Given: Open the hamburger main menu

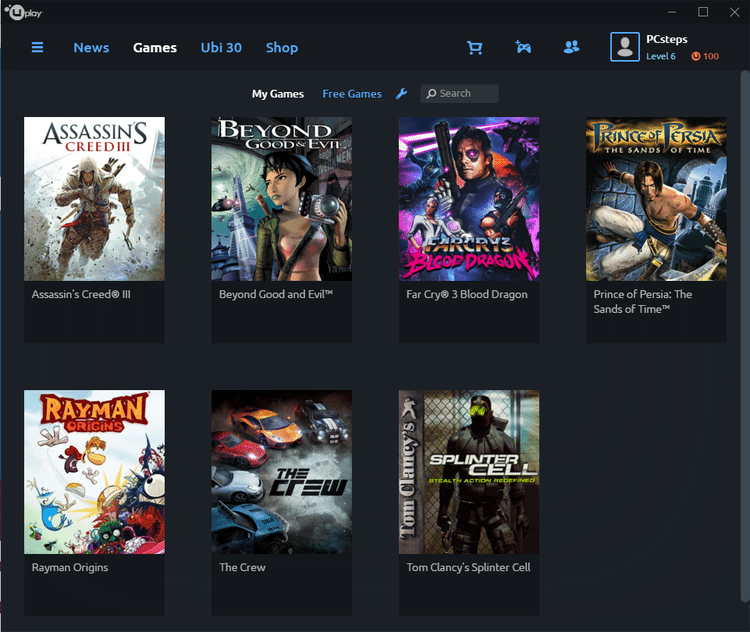Looking at the screenshot, I should point(37,47).
